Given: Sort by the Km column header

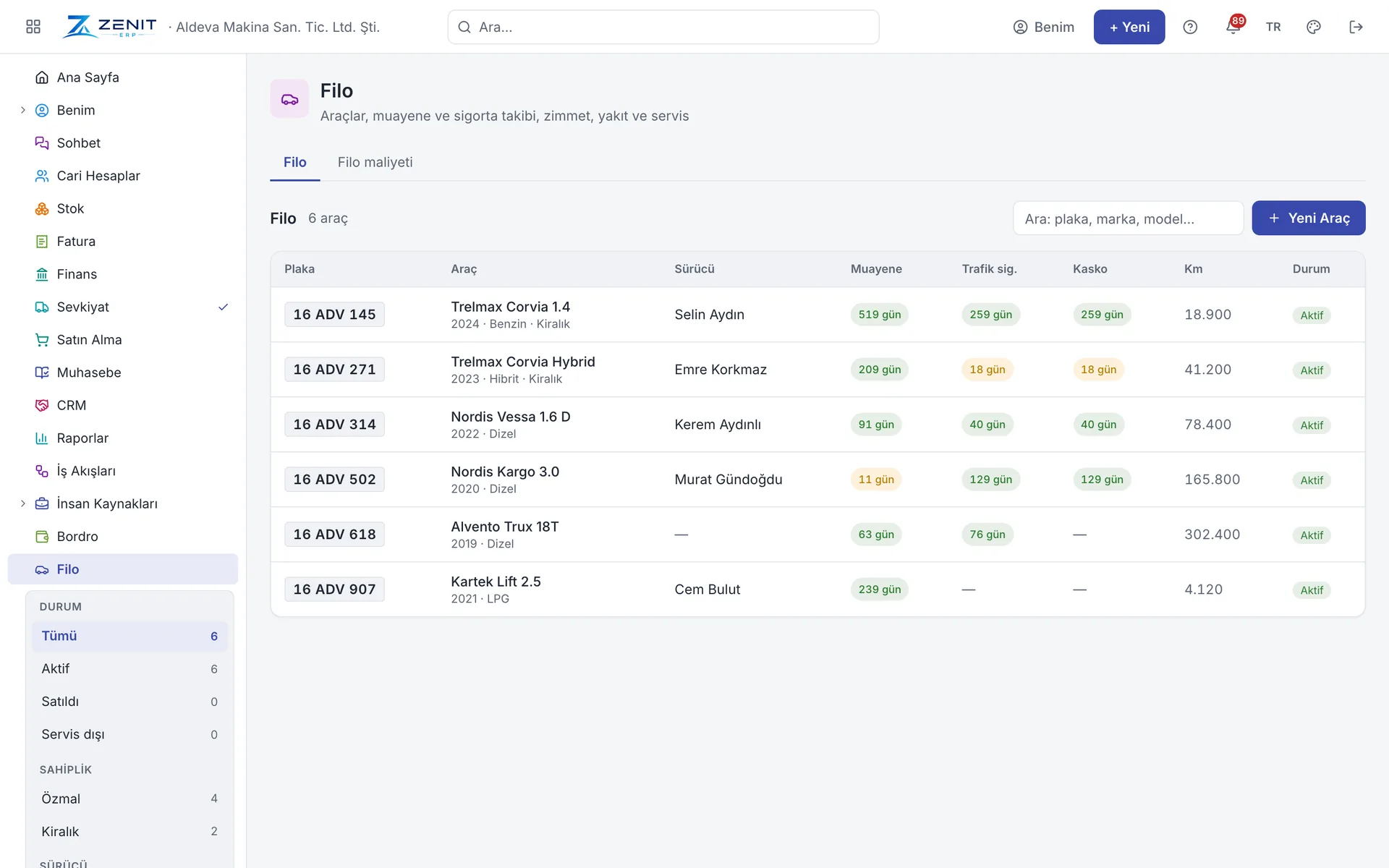Looking at the screenshot, I should (1193, 269).
